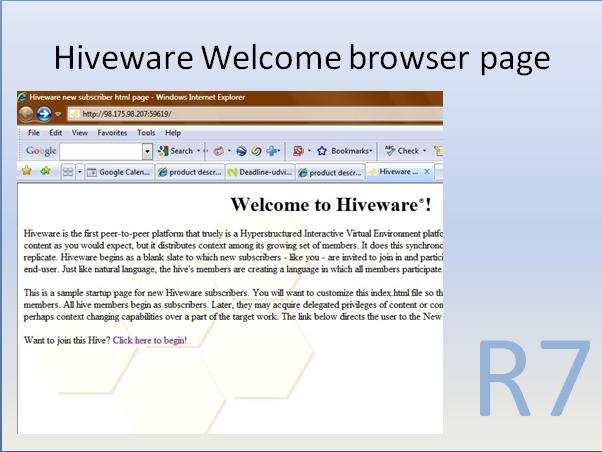602x452 pixels.
Task: Open the recent pages dropdown beside Forward
Action: click(x=58, y=114)
